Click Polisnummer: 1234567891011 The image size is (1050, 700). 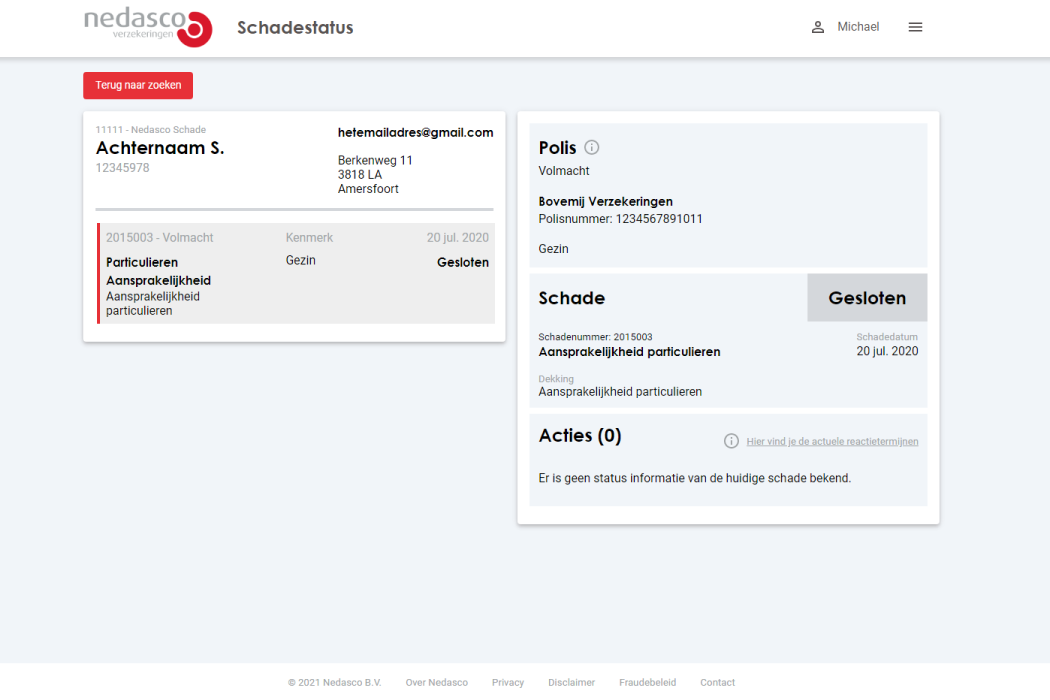(620, 219)
